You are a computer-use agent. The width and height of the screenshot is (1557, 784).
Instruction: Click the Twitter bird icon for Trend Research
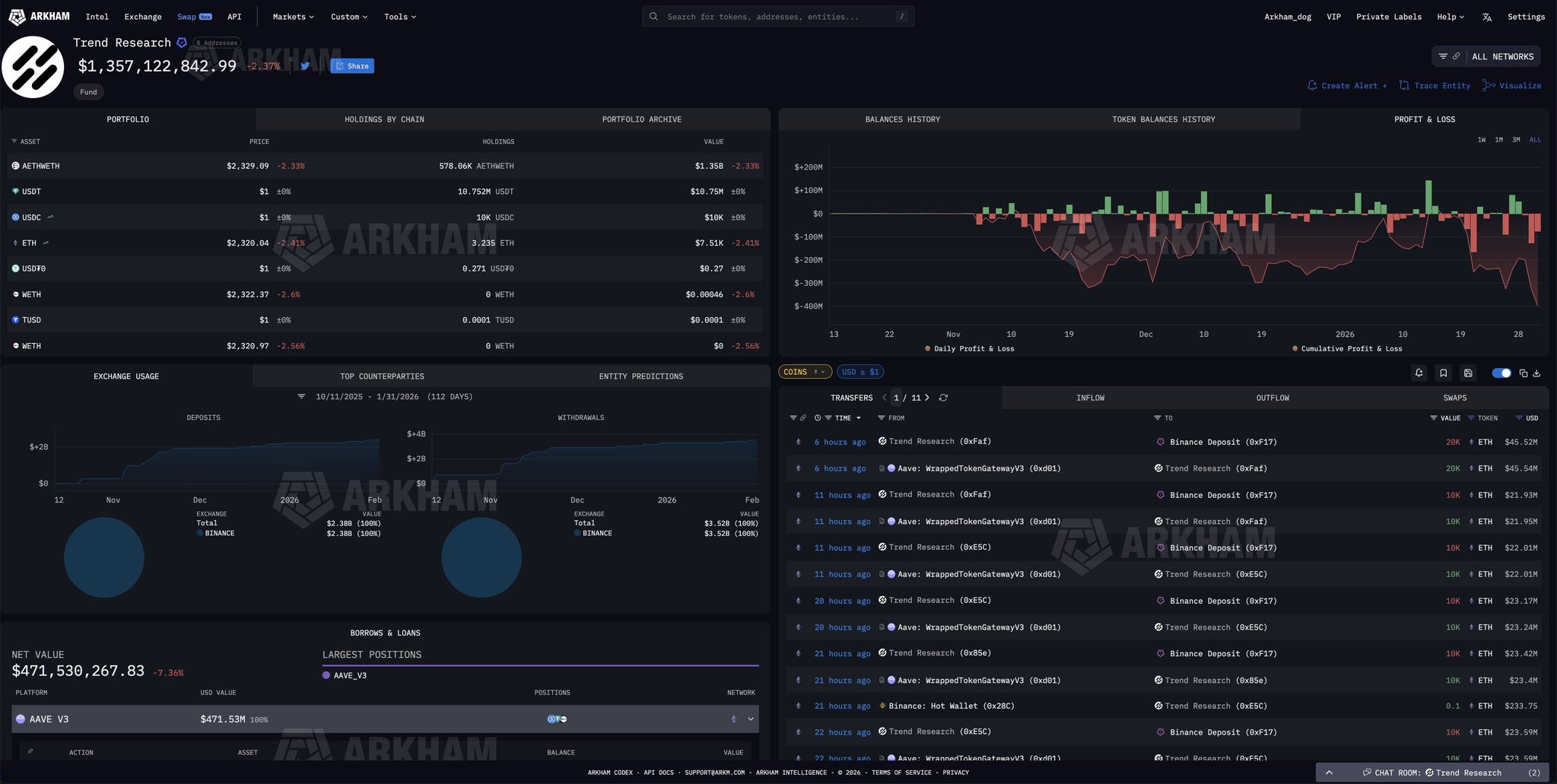click(x=305, y=66)
